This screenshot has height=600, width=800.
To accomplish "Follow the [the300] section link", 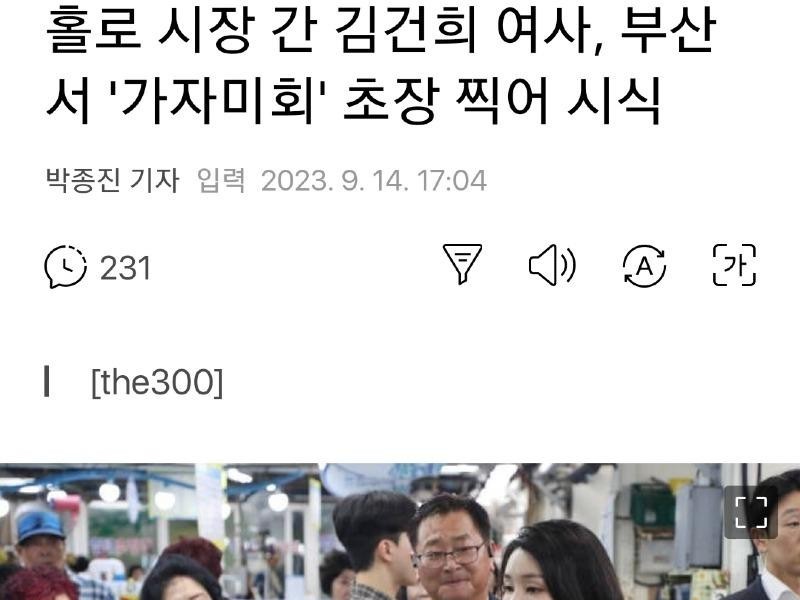I will tap(157, 382).
